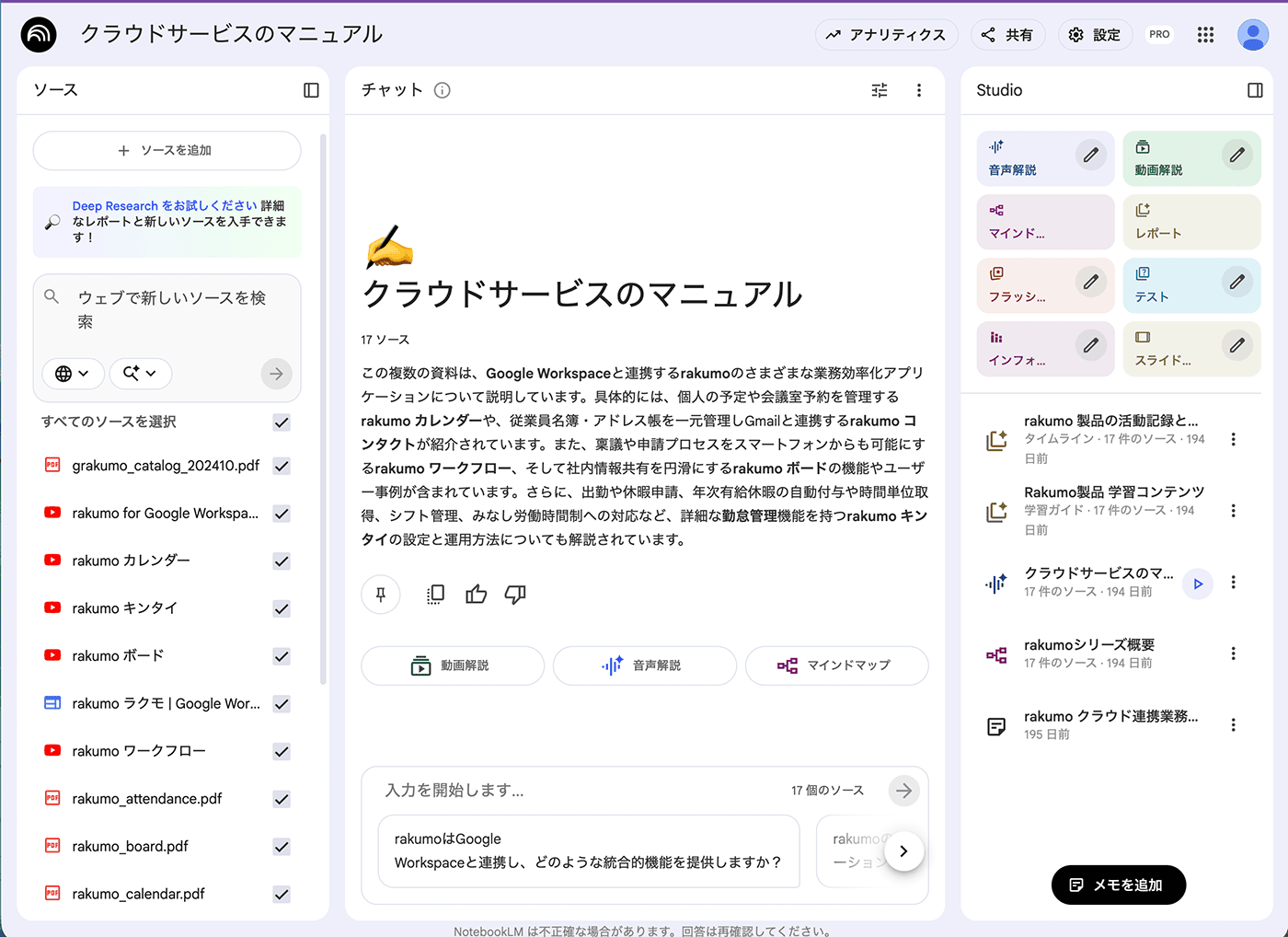Click the メモを追加 button
1288x937 pixels.
click(x=1118, y=885)
